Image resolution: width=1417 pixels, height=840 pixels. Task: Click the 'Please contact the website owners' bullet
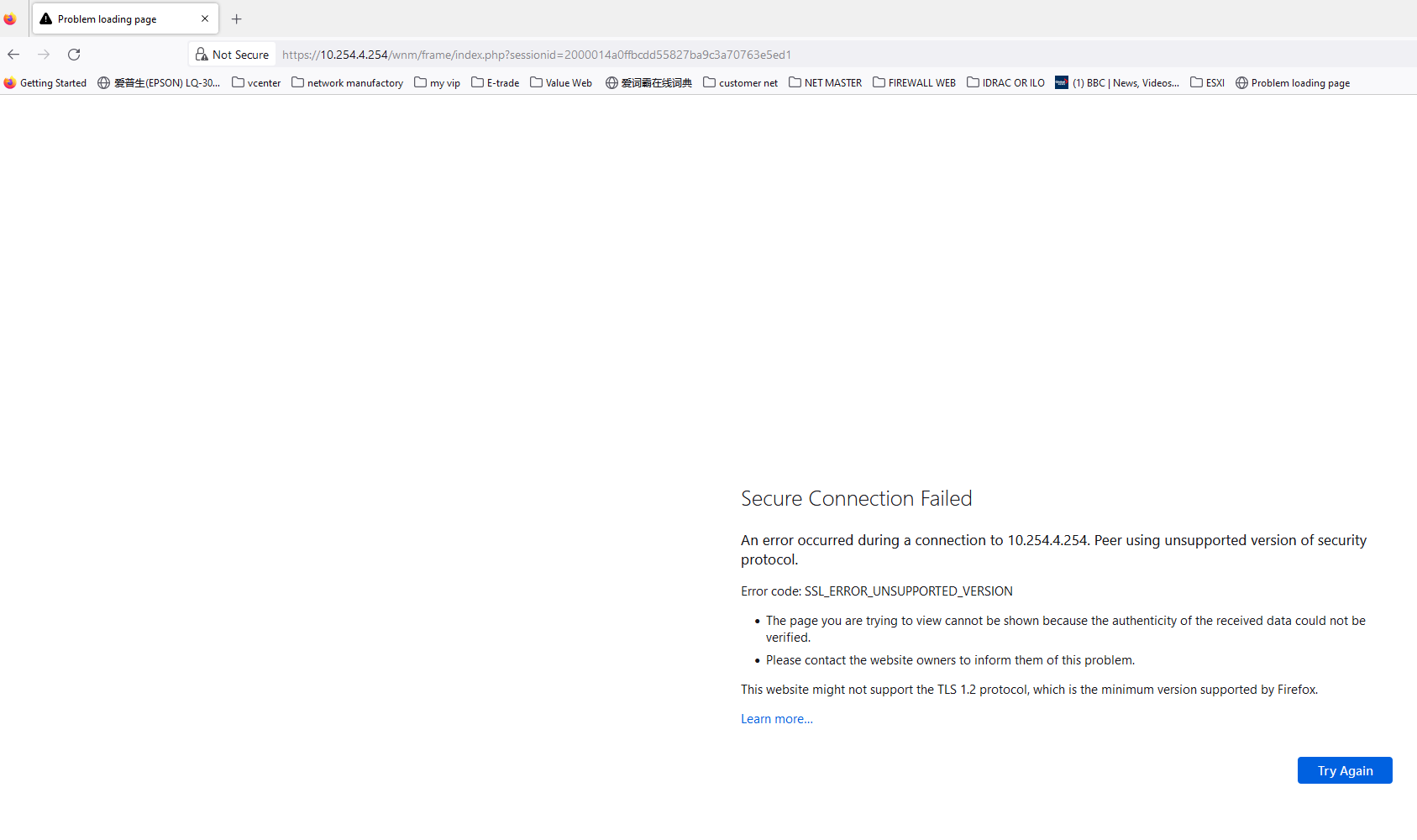(x=951, y=660)
